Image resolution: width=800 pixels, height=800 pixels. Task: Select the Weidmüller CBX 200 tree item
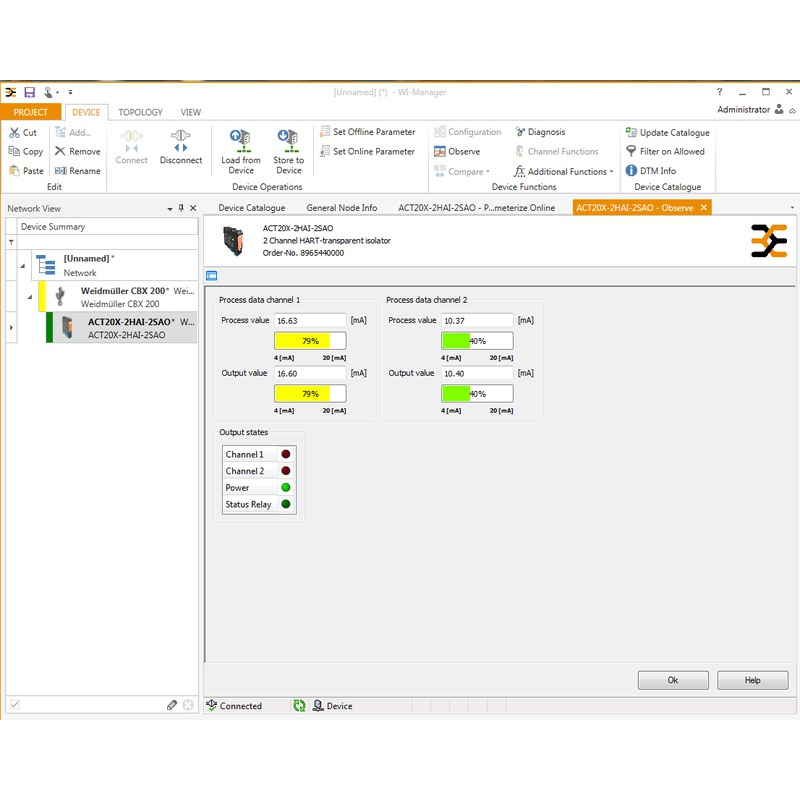[118, 297]
